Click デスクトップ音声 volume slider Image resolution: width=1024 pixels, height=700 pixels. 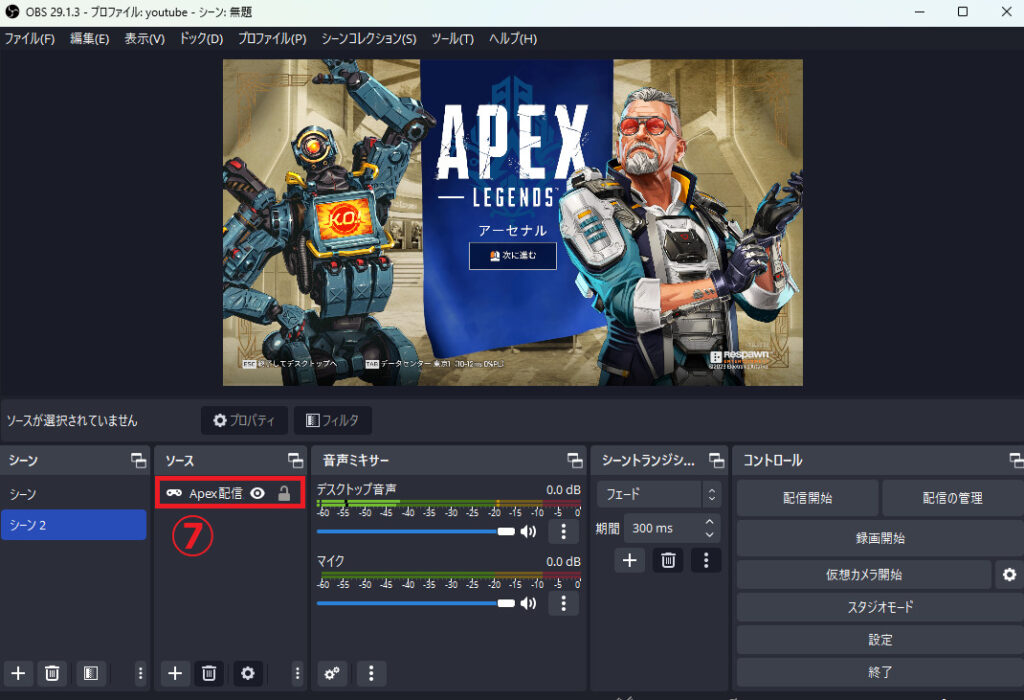(x=415, y=532)
